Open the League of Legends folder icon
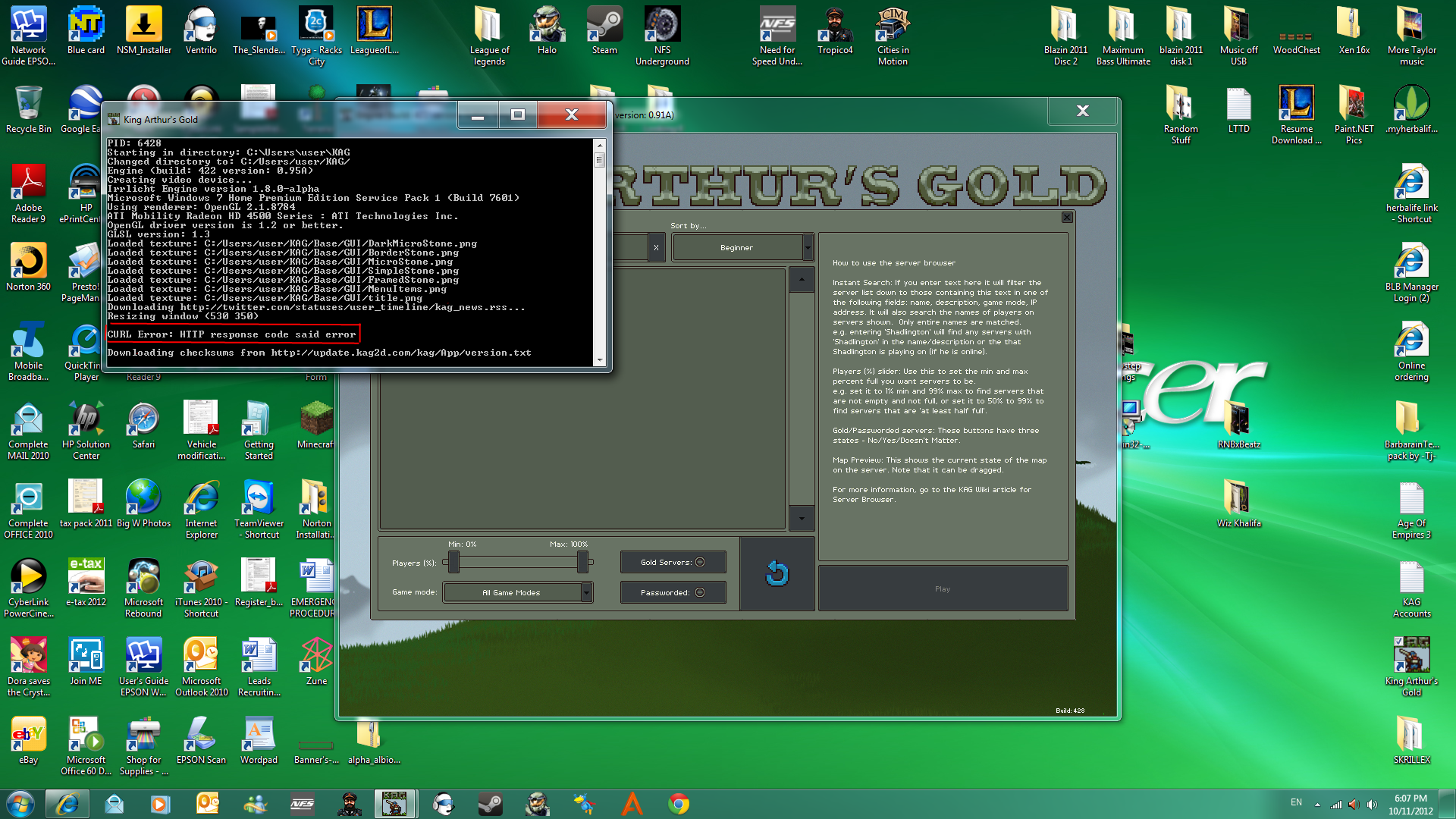Image resolution: width=1456 pixels, height=819 pixels. click(489, 35)
